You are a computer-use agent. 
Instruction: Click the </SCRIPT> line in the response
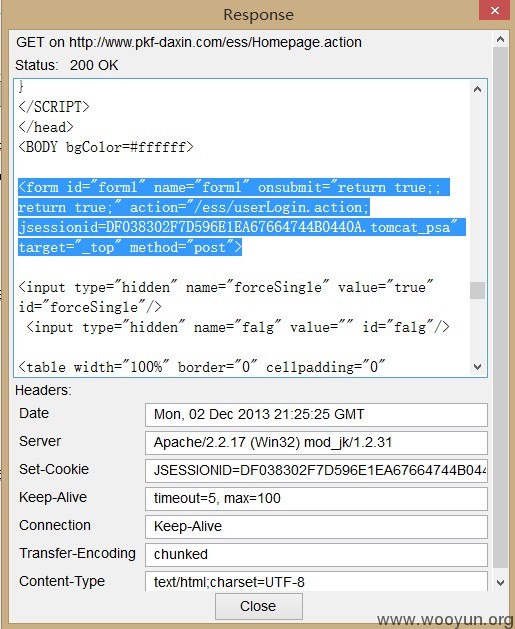[54, 107]
